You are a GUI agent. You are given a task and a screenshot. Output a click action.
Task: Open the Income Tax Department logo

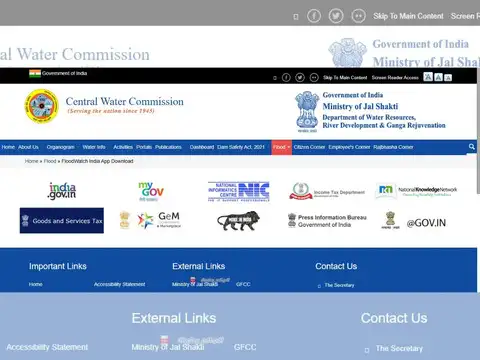(327, 191)
